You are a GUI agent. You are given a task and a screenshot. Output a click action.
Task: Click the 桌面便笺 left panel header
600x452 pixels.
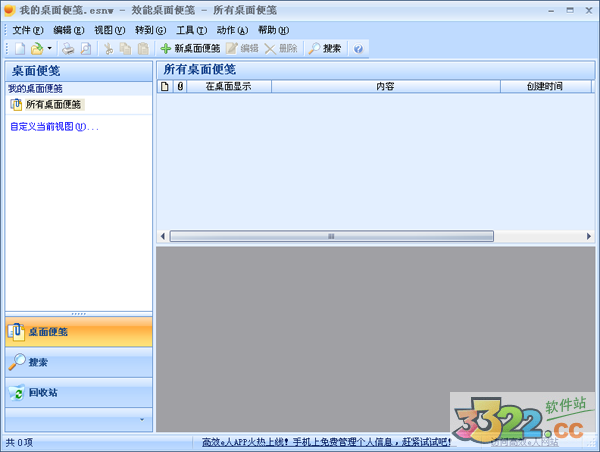pyautogui.click(x=78, y=71)
